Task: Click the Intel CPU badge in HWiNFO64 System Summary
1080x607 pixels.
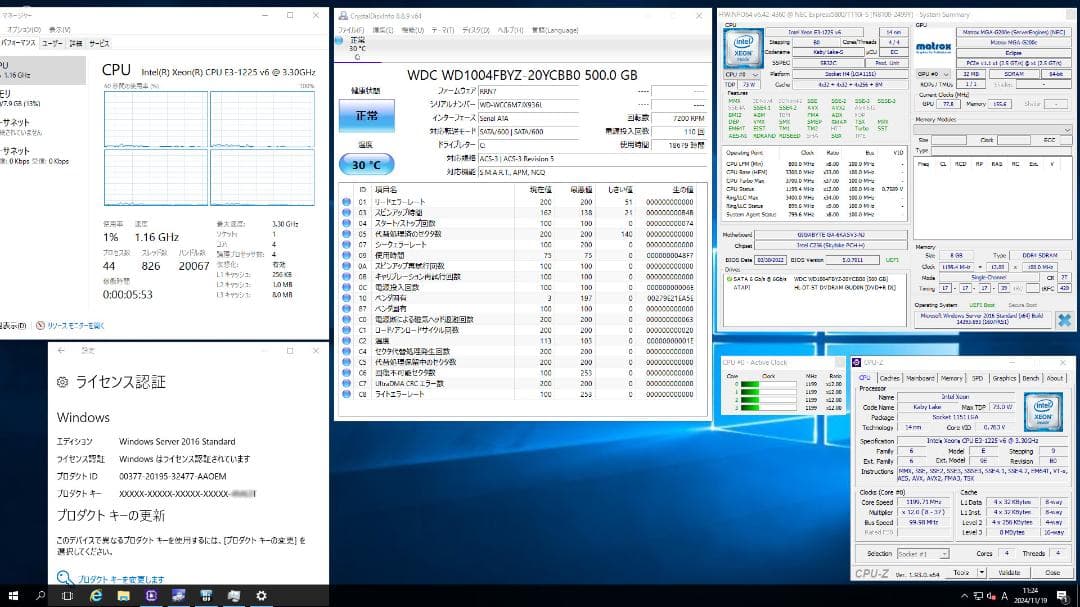Action: point(742,46)
